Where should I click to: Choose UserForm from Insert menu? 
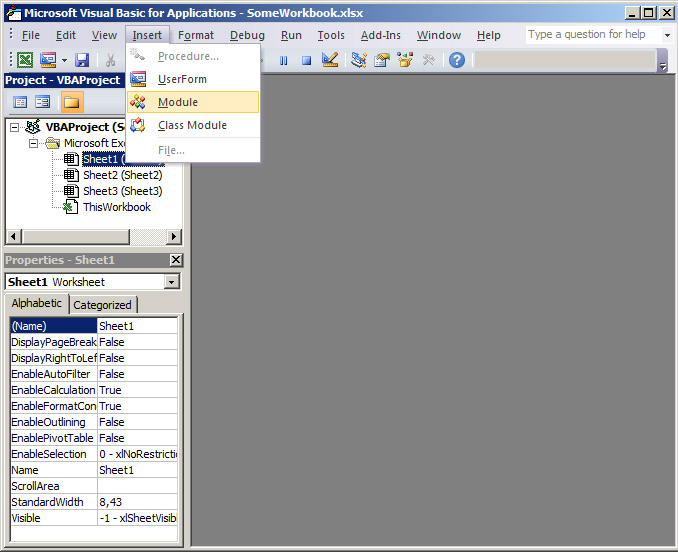coord(193,79)
